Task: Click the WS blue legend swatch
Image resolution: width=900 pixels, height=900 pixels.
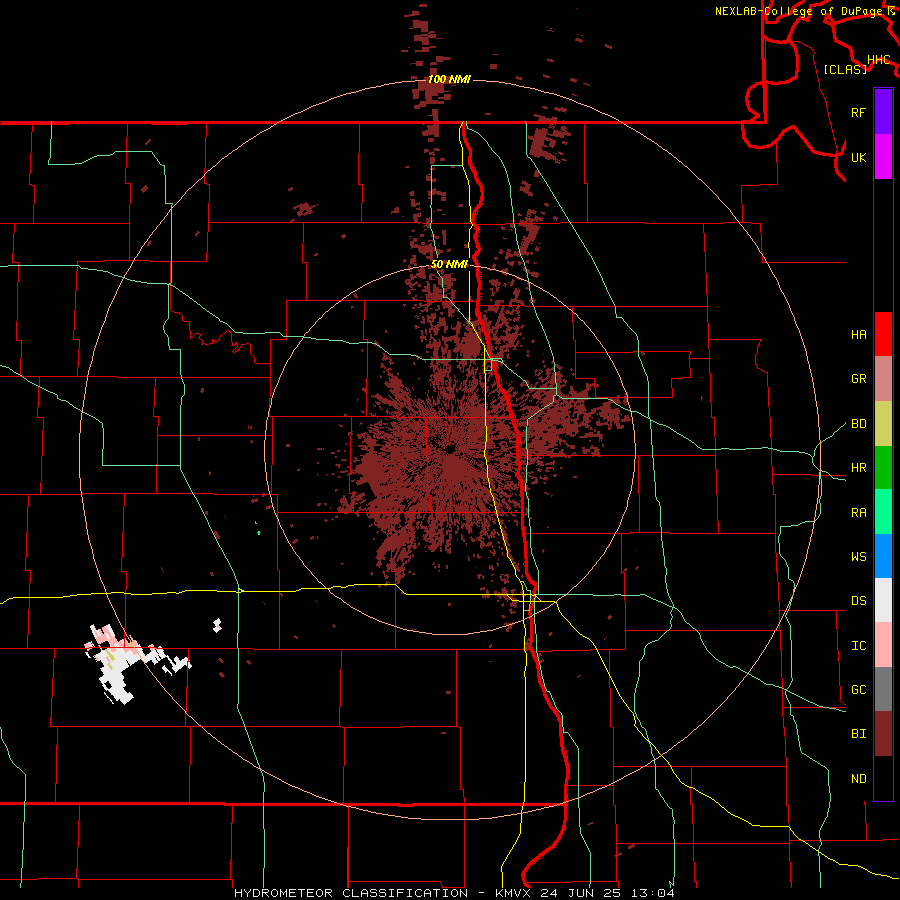Action: [x=883, y=556]
